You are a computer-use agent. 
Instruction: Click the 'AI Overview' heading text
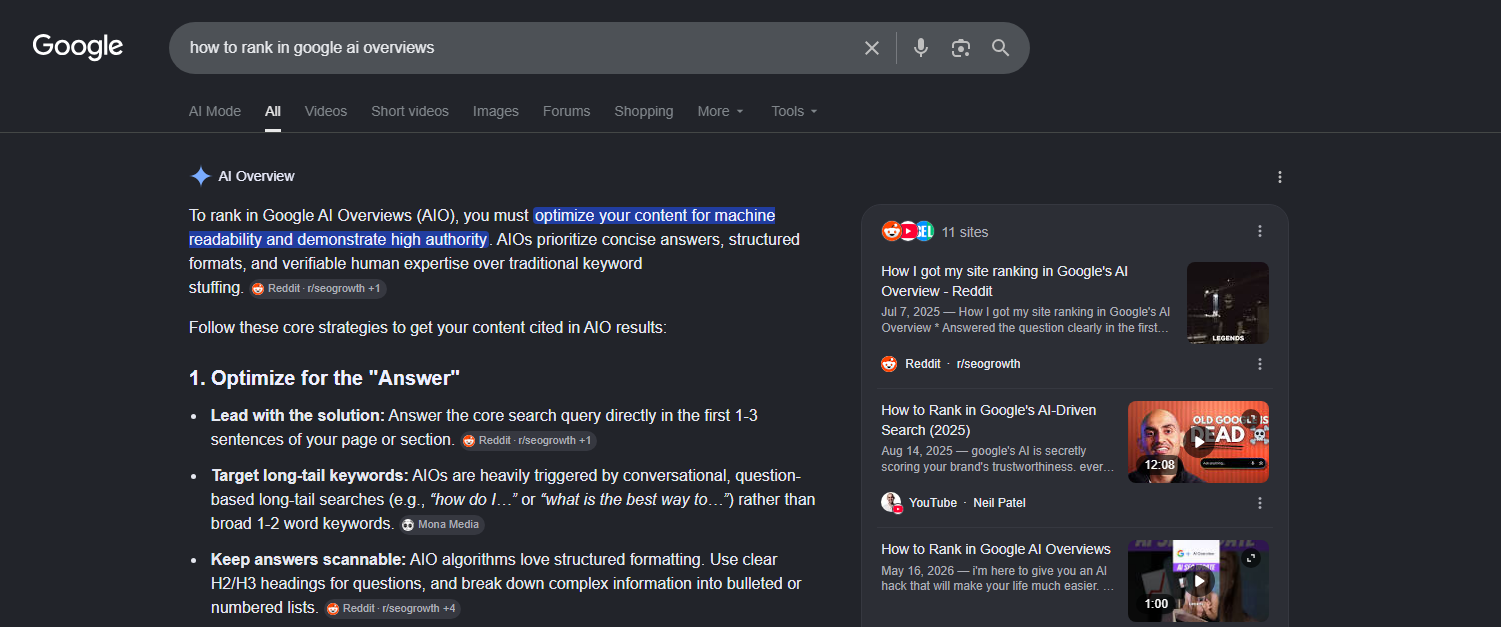257,176
